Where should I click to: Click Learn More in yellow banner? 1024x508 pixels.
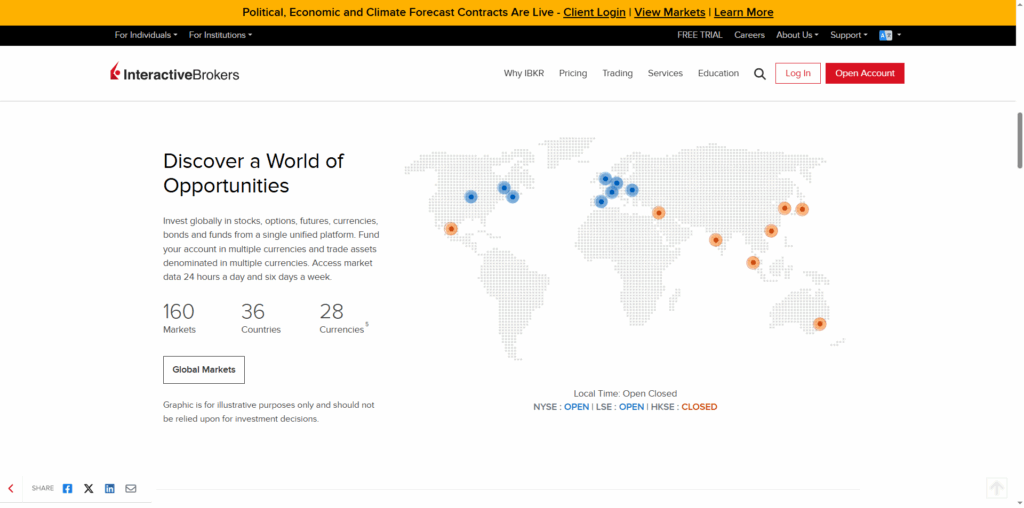coord(743,12)
